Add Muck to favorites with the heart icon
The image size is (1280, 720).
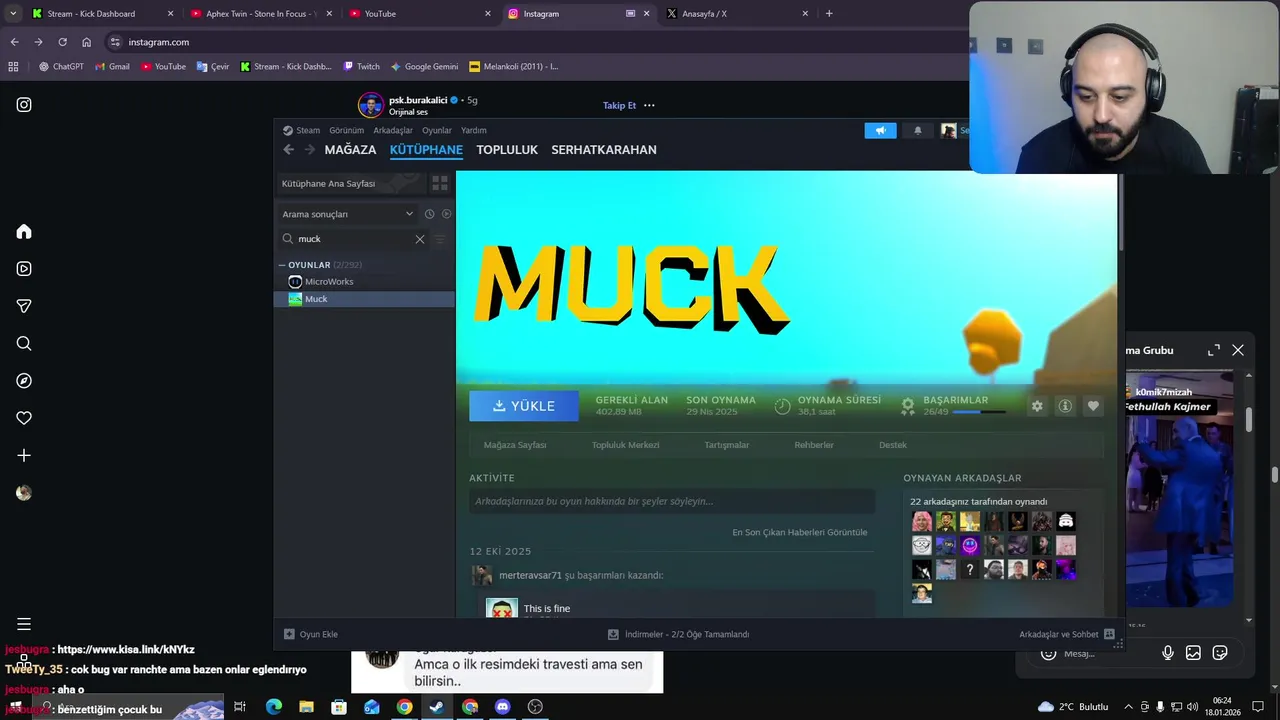click(1093, 406)
